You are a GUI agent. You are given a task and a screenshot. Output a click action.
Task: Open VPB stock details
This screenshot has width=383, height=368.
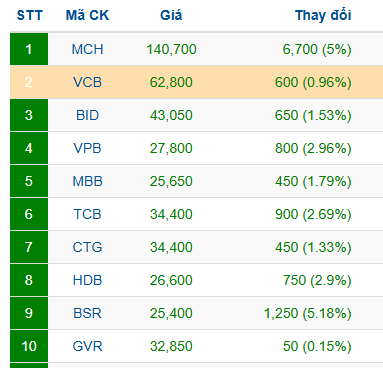coord(87,148)
